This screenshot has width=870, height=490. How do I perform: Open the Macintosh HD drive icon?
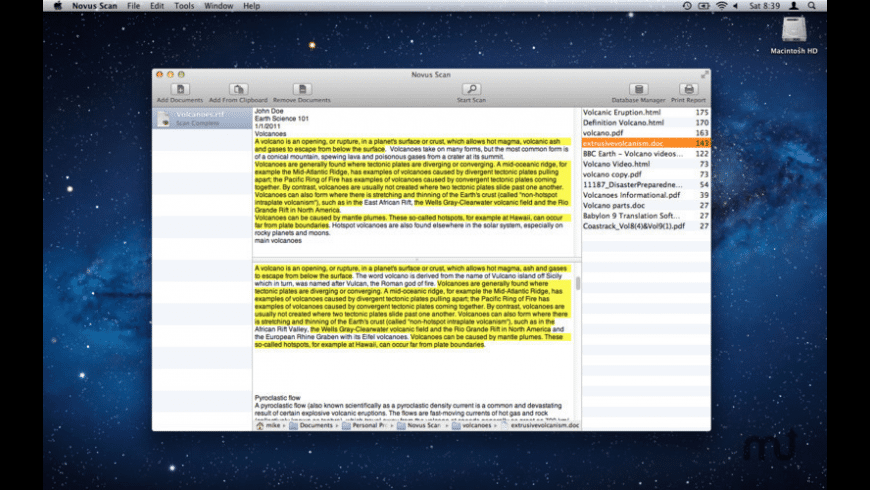click(x=794, y=29)
